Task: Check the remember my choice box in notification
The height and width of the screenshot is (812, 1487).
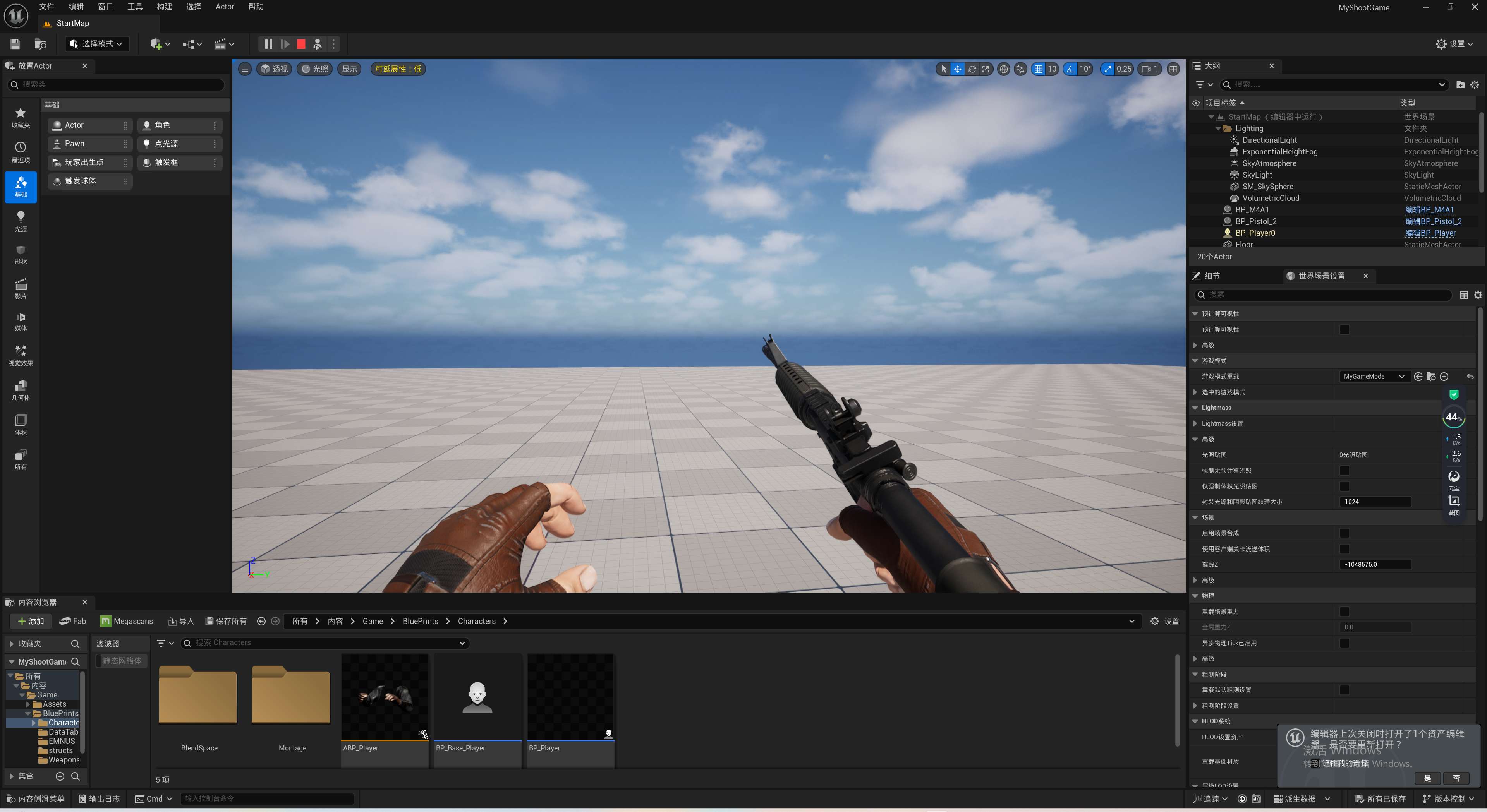Action: 1315,764
